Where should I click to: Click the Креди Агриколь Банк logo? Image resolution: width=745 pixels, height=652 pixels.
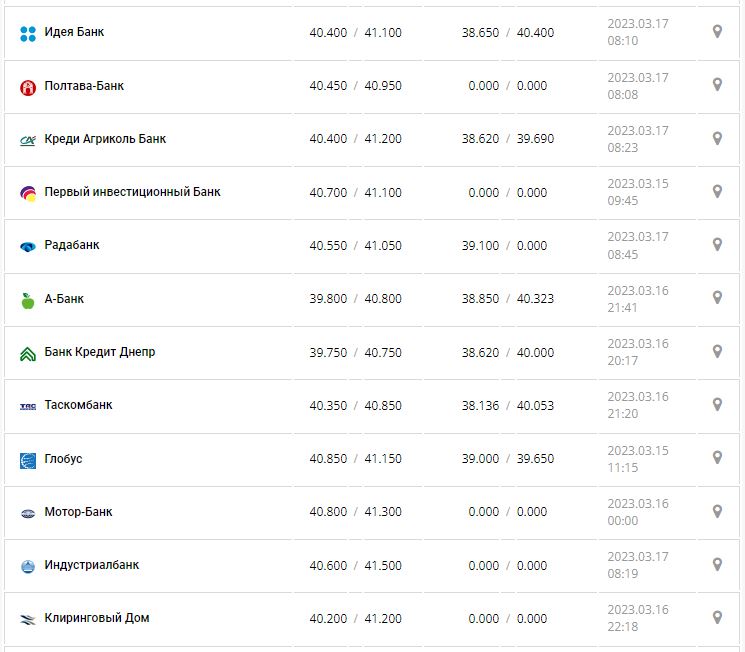(x=28, y=140)
